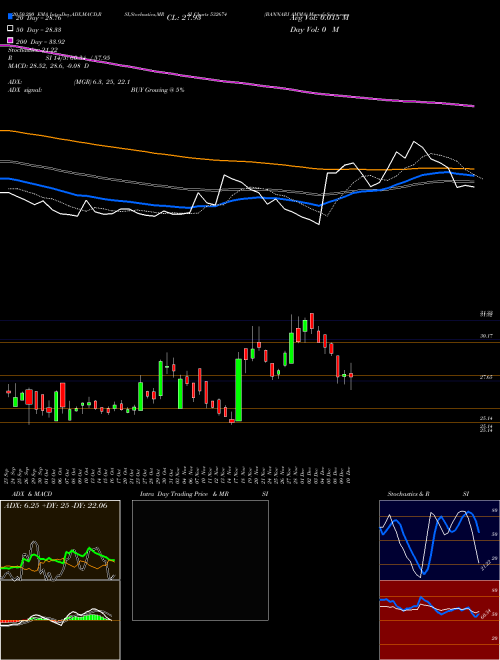Open the blue Stochastics chart thumbnail
This screenshot has width=500, height=660.
click(439, 540)
